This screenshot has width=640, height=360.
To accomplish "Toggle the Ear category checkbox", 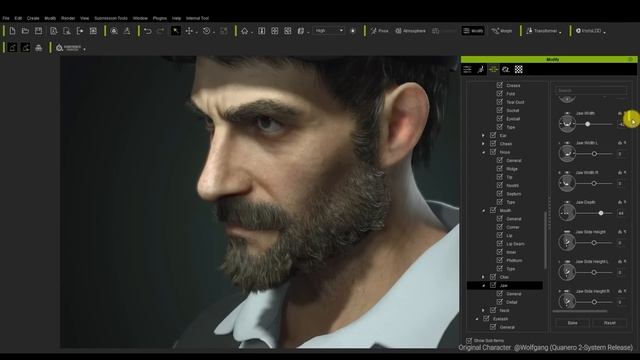I will [493, 135].
